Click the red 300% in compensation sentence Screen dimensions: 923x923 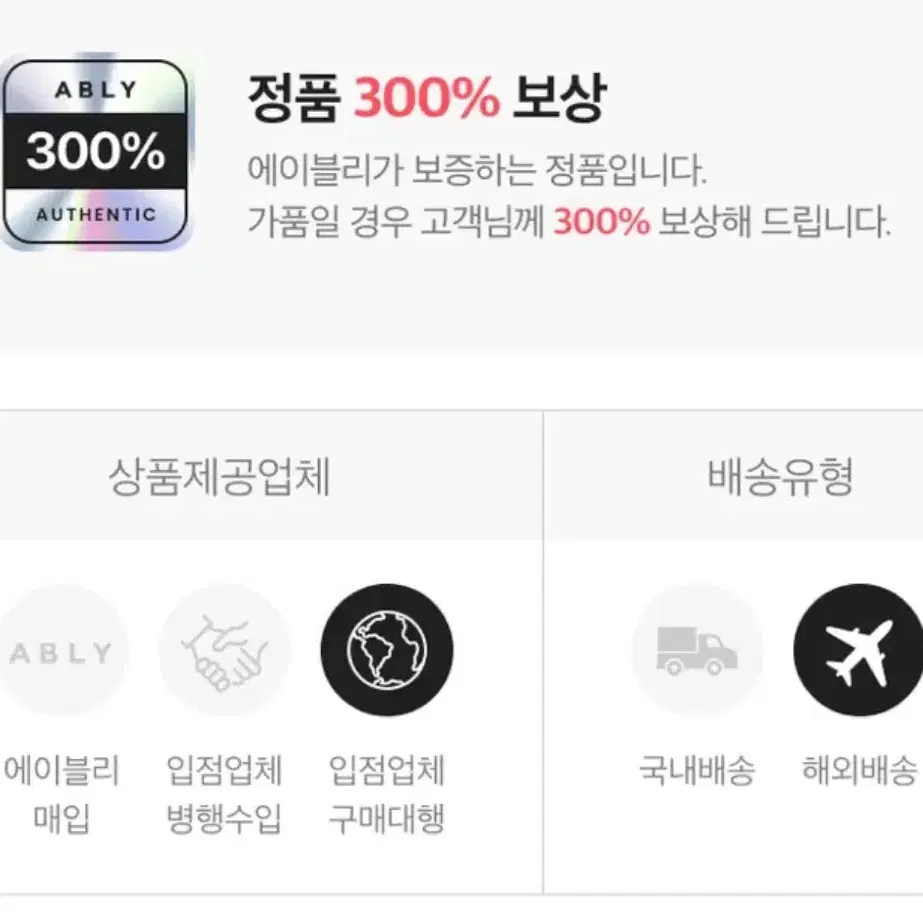click(602, 222)
